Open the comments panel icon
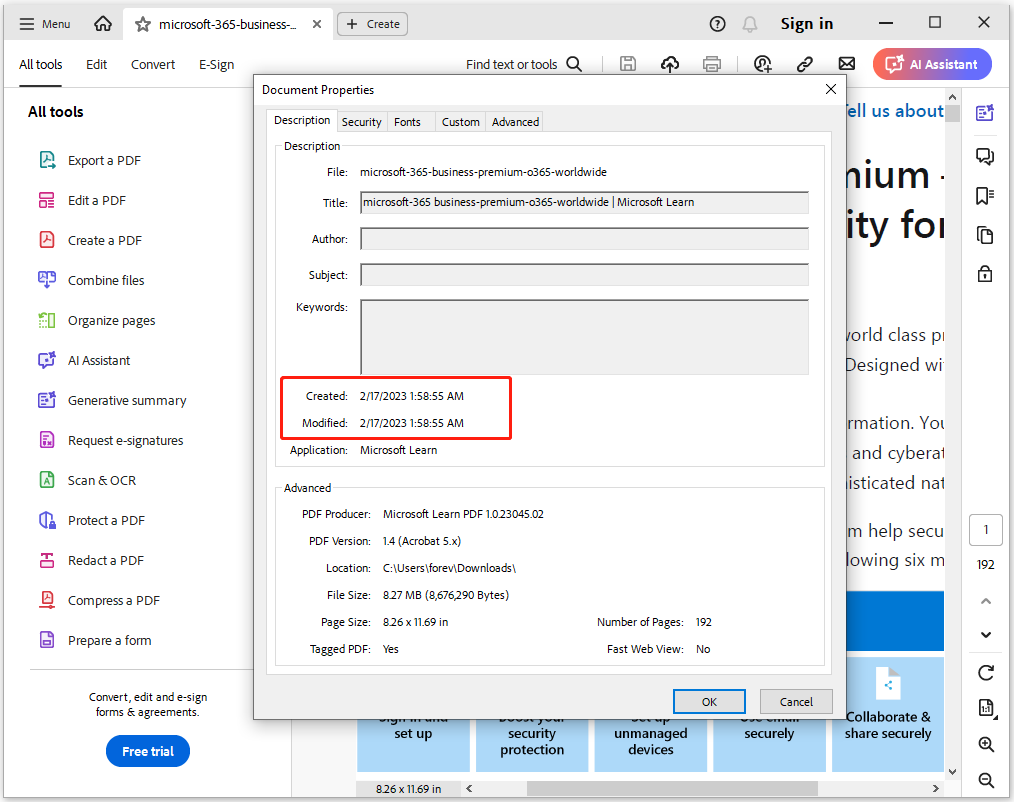 pos(985,156)
